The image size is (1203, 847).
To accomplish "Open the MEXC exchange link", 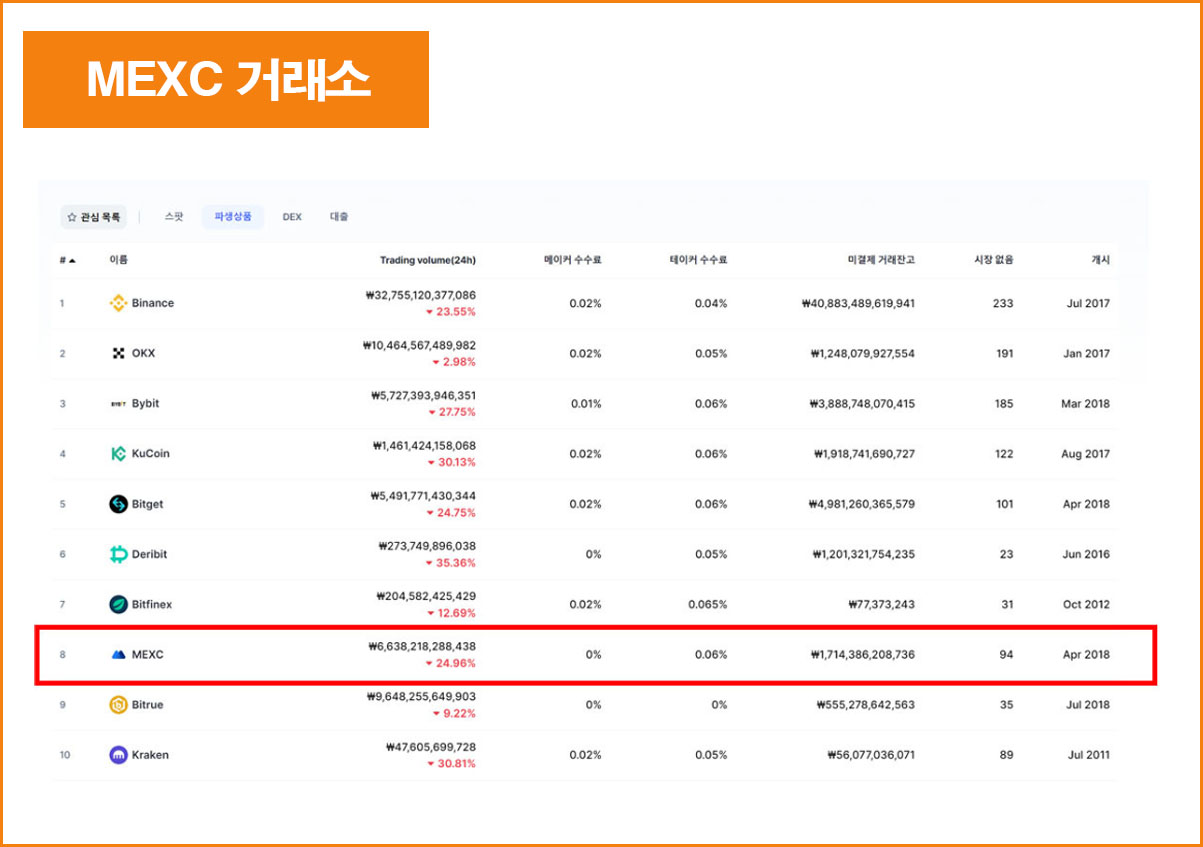I will 147,655.
